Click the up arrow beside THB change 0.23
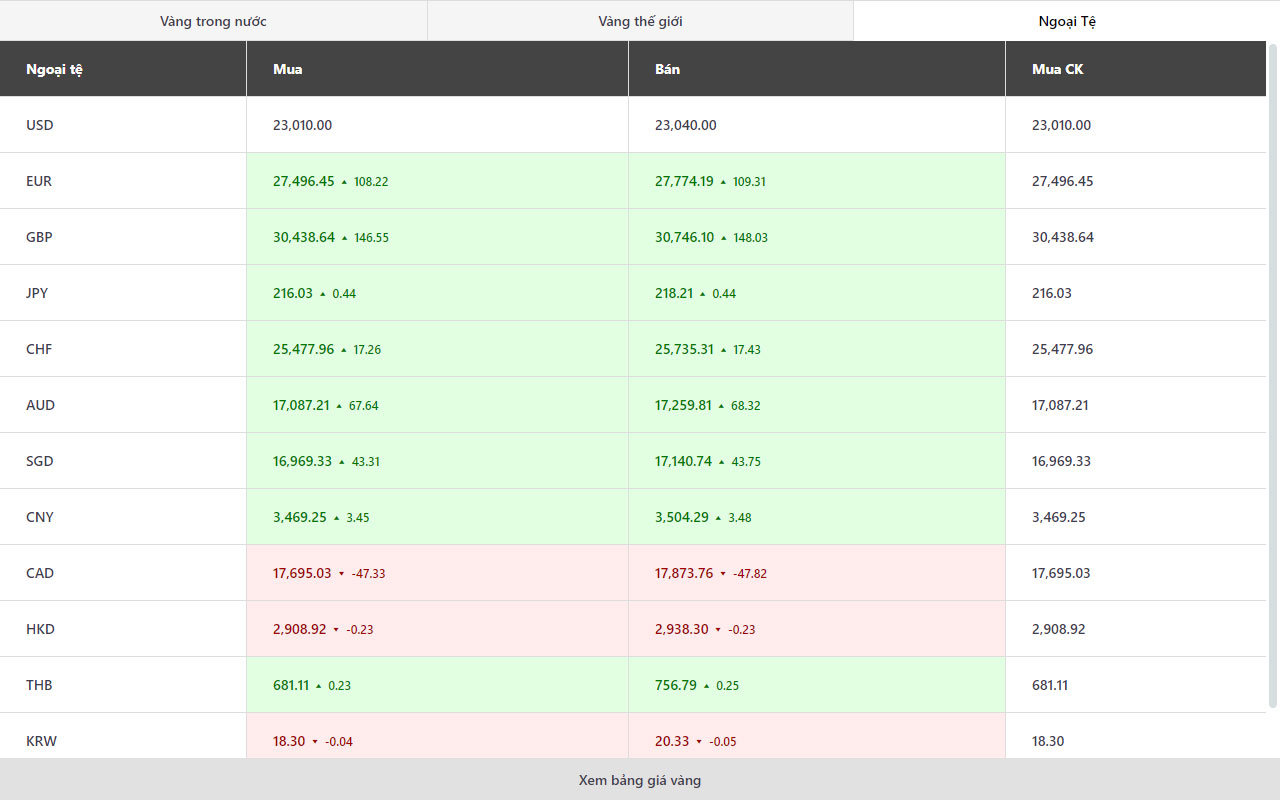 (318, 686)
